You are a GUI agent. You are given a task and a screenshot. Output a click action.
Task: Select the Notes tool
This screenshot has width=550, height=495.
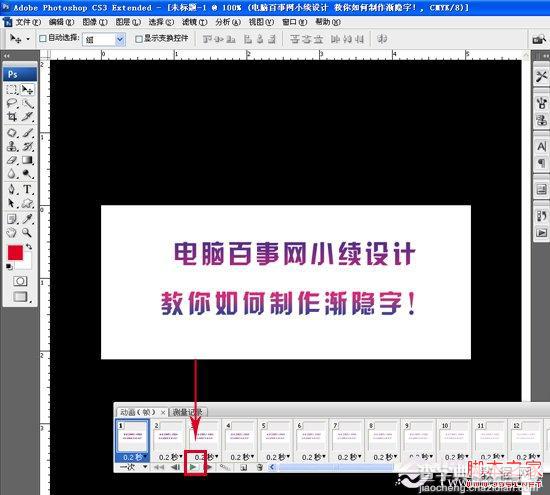[x=12, y=219]
